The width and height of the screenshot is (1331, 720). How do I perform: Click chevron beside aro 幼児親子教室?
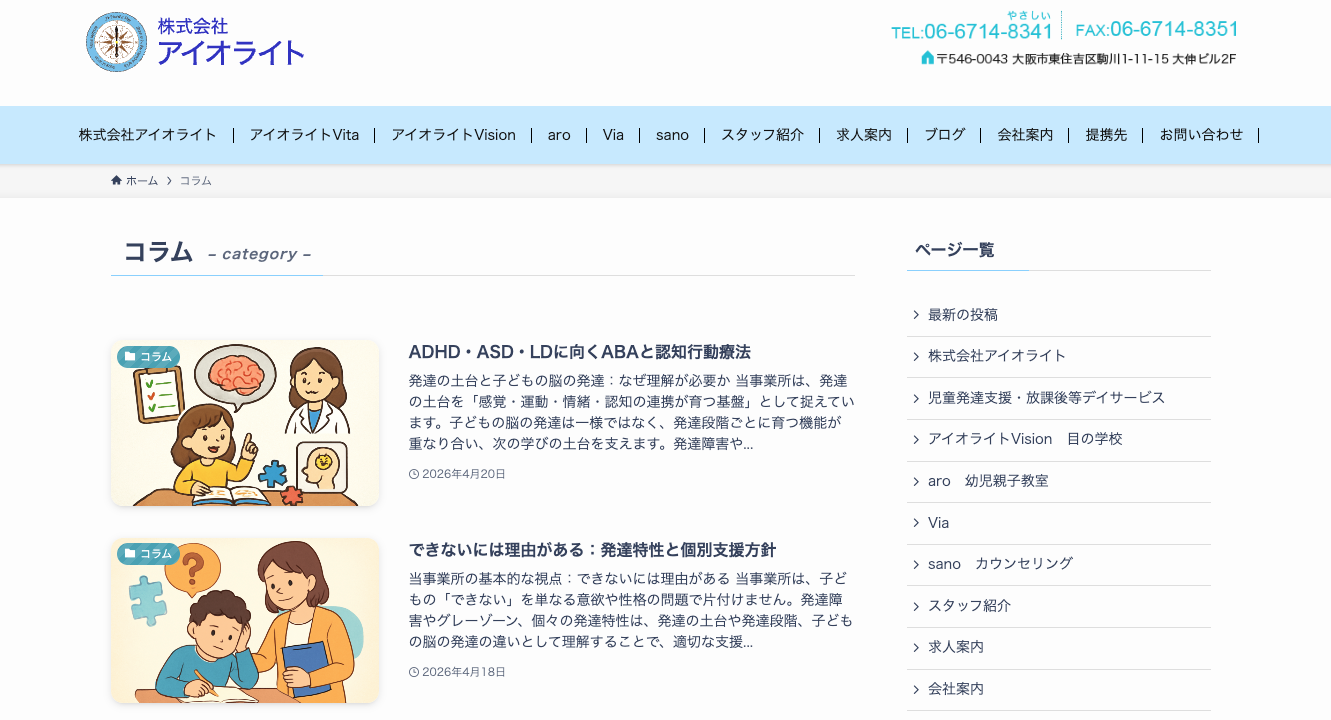[916, 481]
